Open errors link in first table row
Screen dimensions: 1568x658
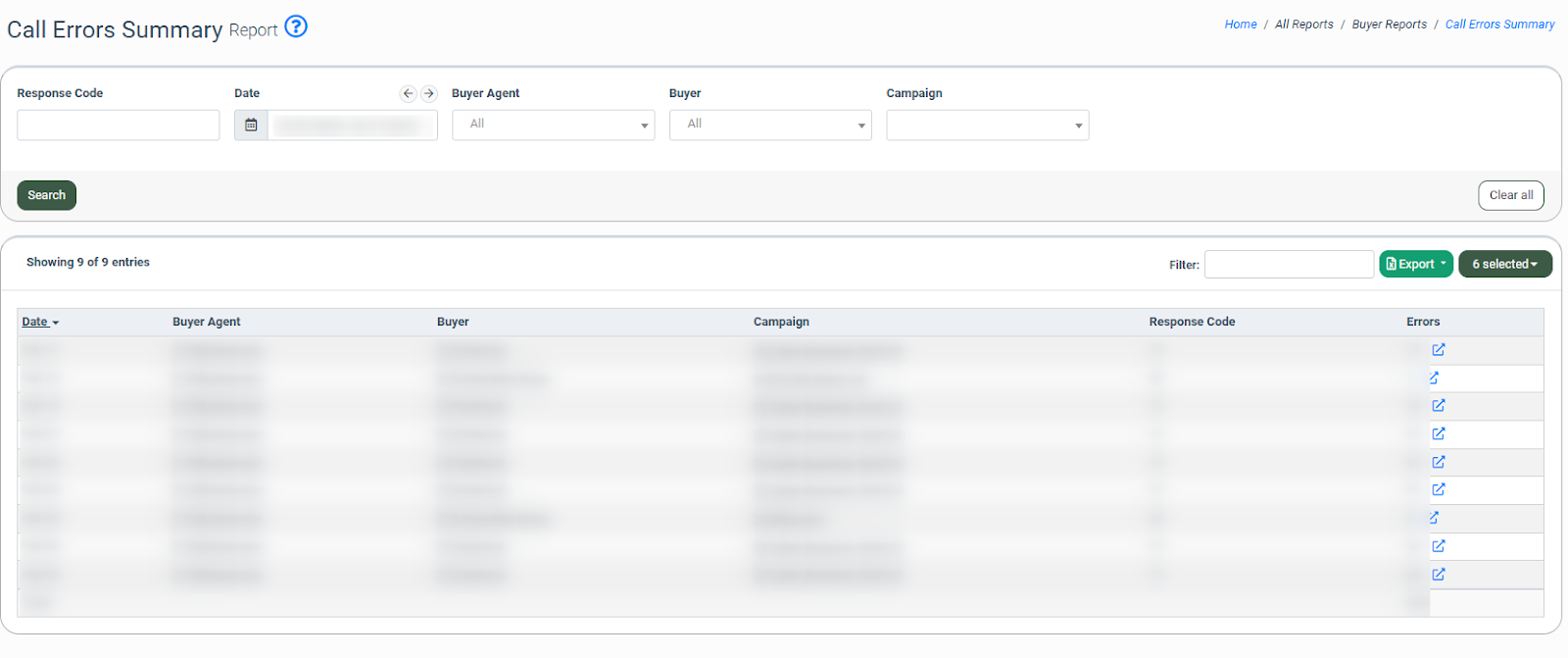tap(1438, 350)
